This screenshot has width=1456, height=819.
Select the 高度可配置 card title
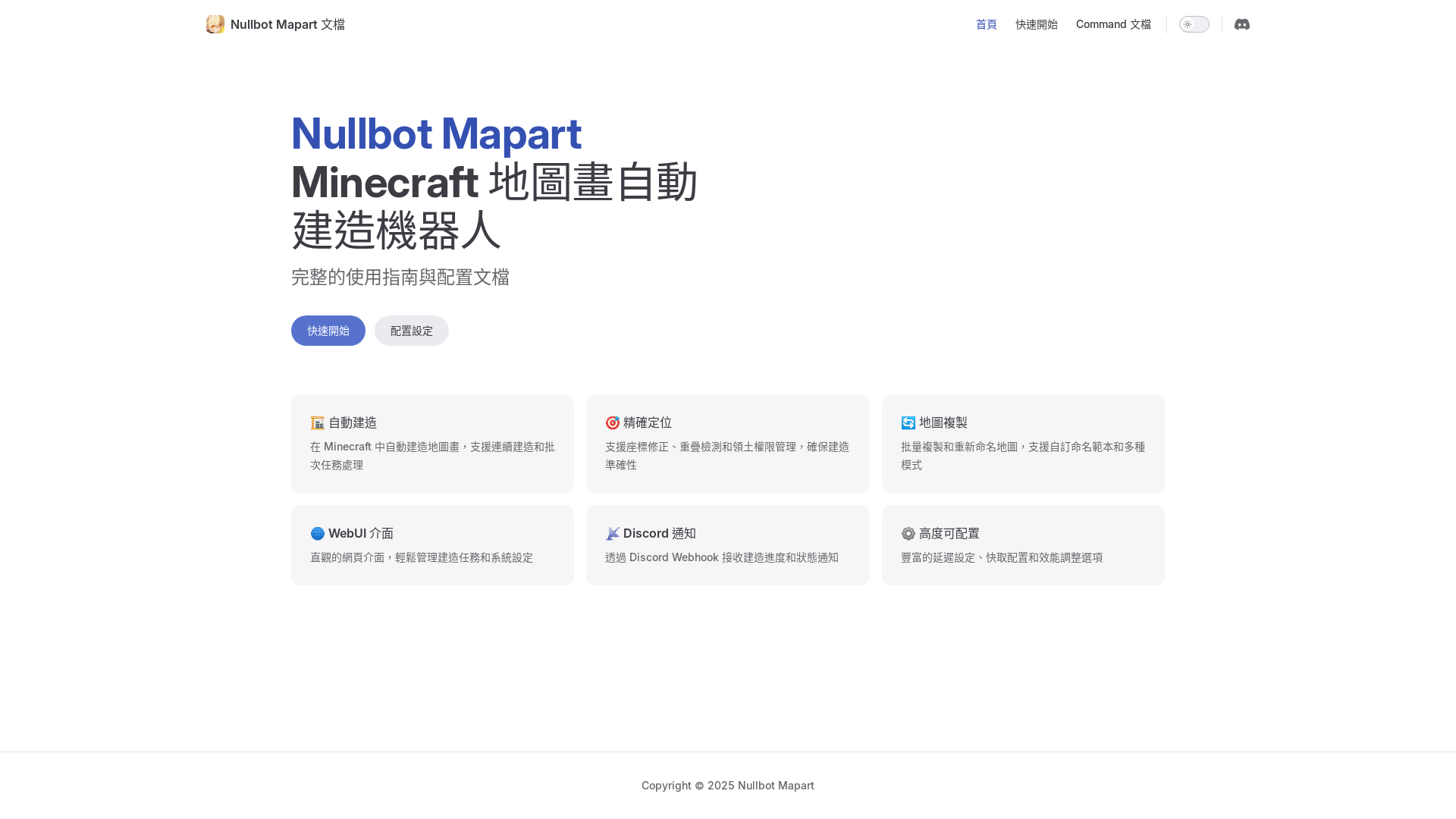pyautogui.click(x=949, y=533)
